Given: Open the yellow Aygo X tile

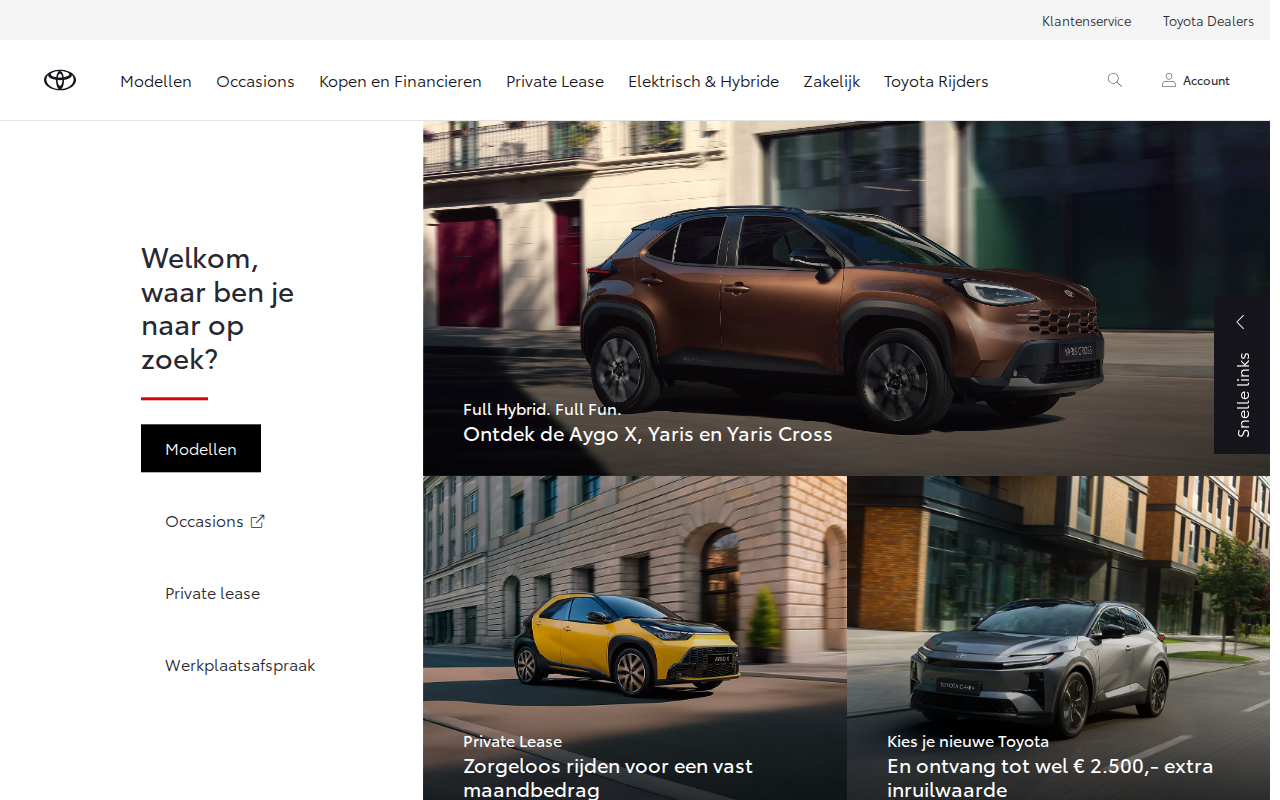Looking at the screenshot, I should tap(635, 638).
